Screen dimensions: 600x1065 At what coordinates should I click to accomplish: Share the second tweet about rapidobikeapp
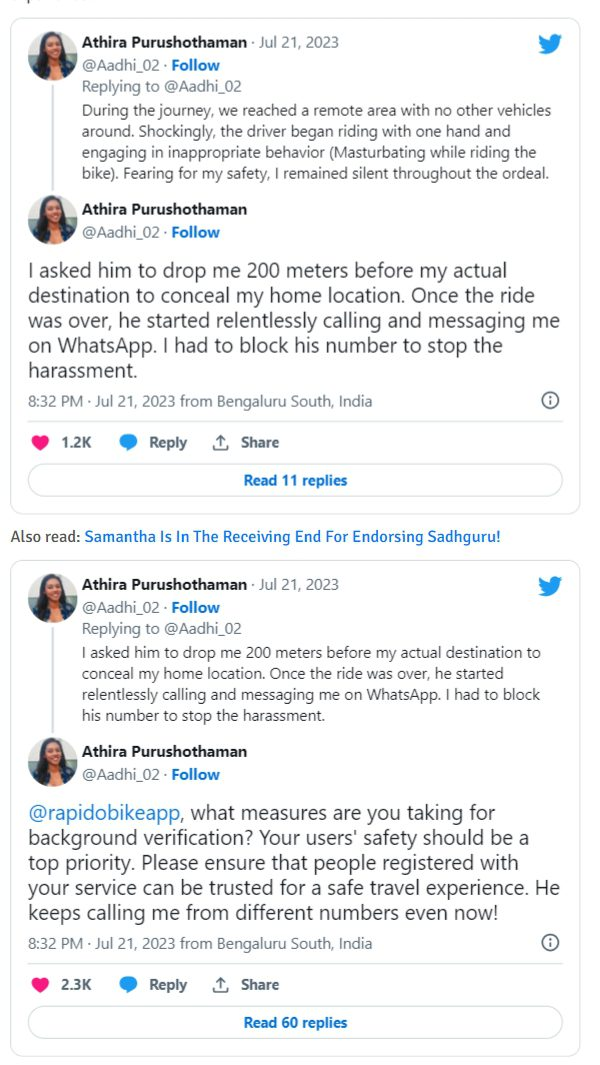point(246,985)
